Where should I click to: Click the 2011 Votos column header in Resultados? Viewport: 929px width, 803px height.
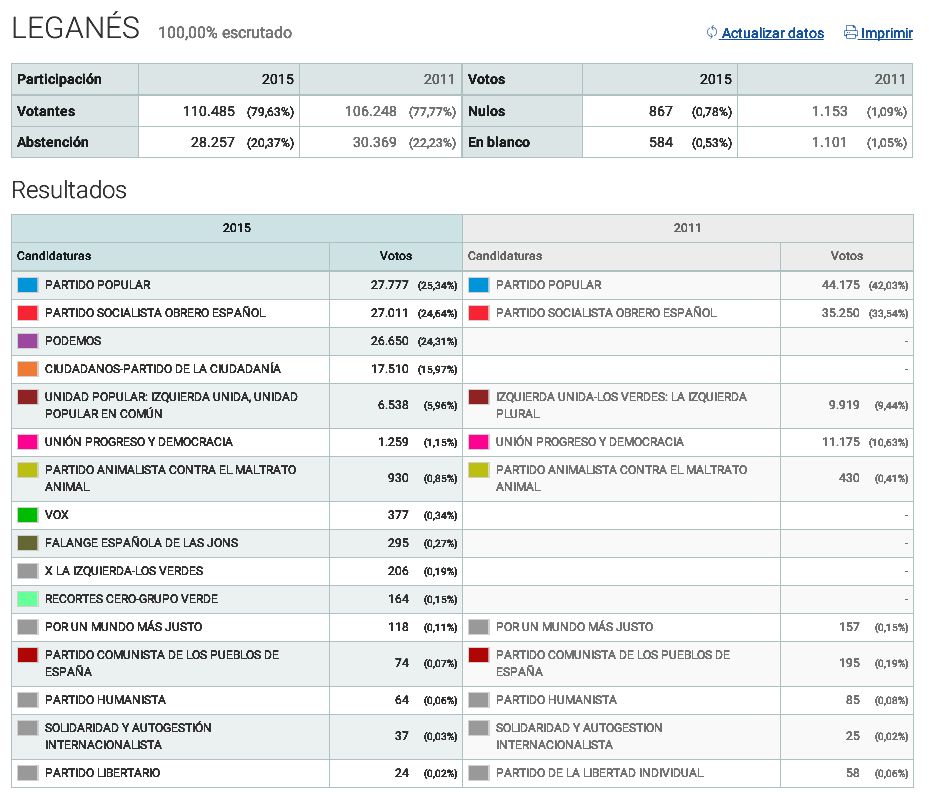[847, 256]
